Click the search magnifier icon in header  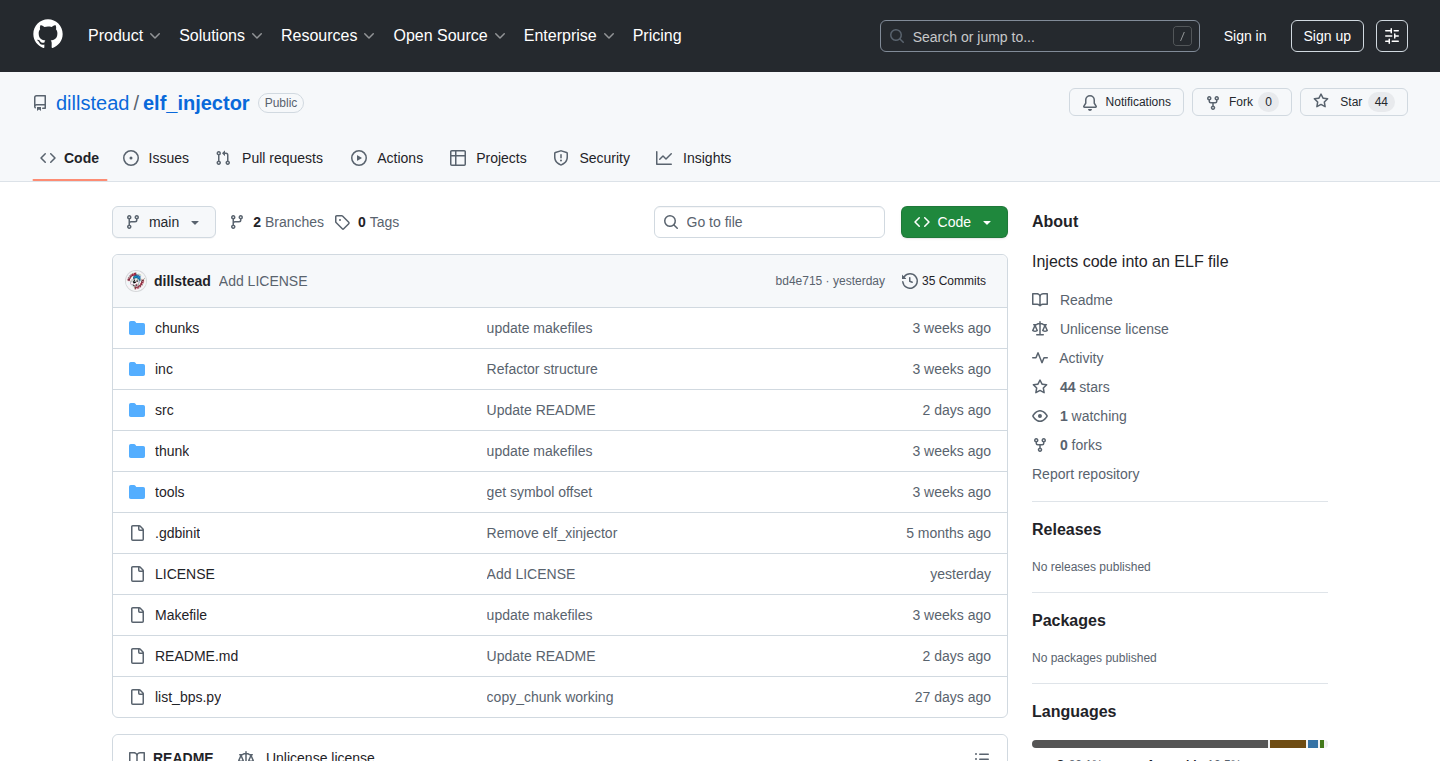click(897, 37)
